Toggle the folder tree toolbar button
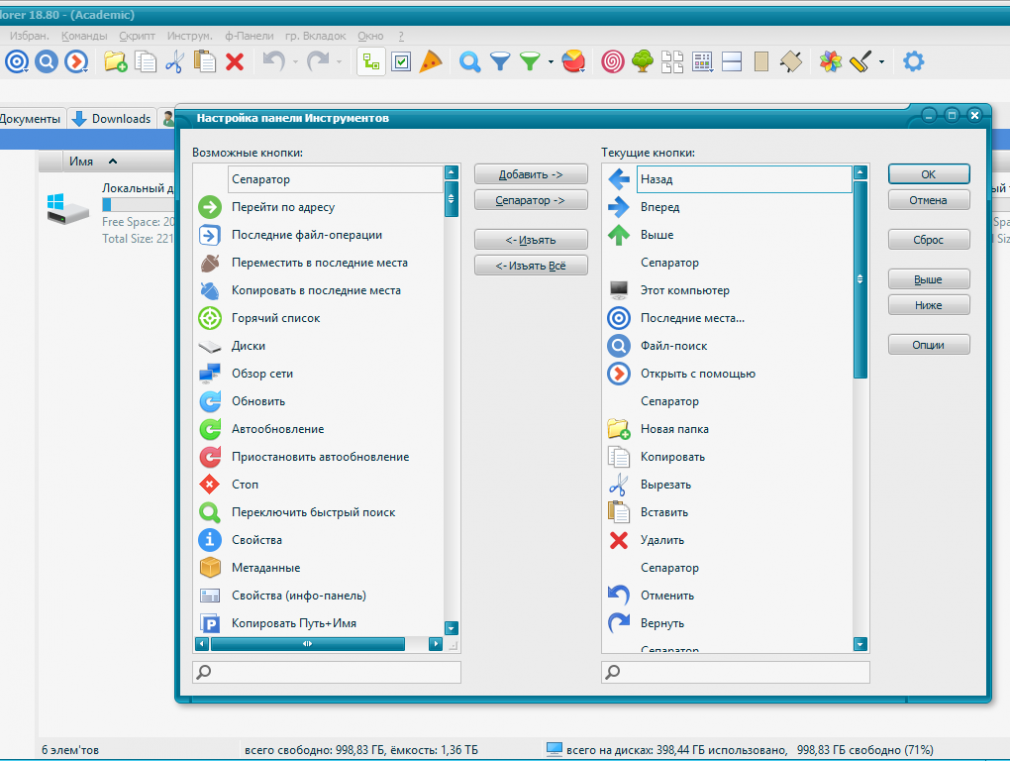1010x761 pixels. point(371,62)
